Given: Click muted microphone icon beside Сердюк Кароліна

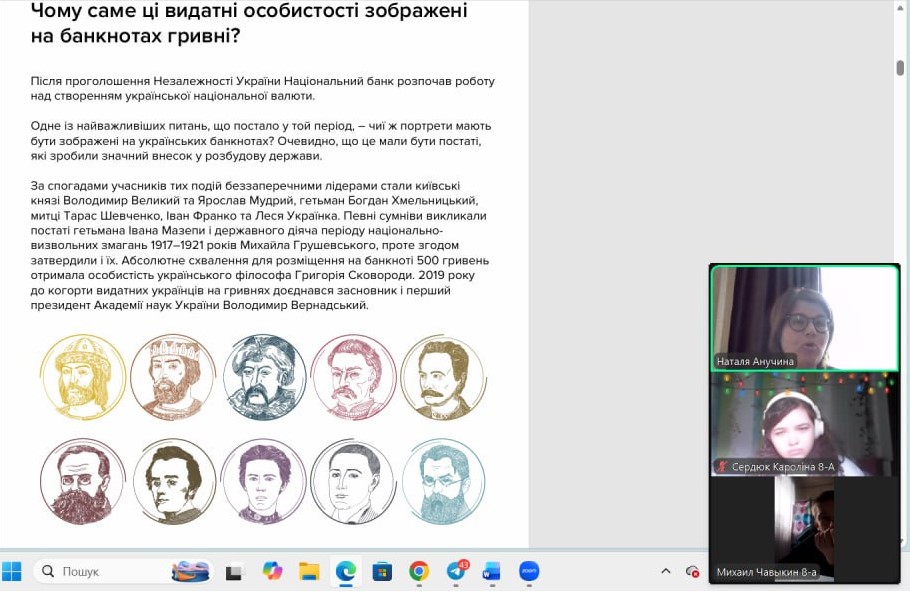Looking at the screenshot, I should [x=721, y=467].
